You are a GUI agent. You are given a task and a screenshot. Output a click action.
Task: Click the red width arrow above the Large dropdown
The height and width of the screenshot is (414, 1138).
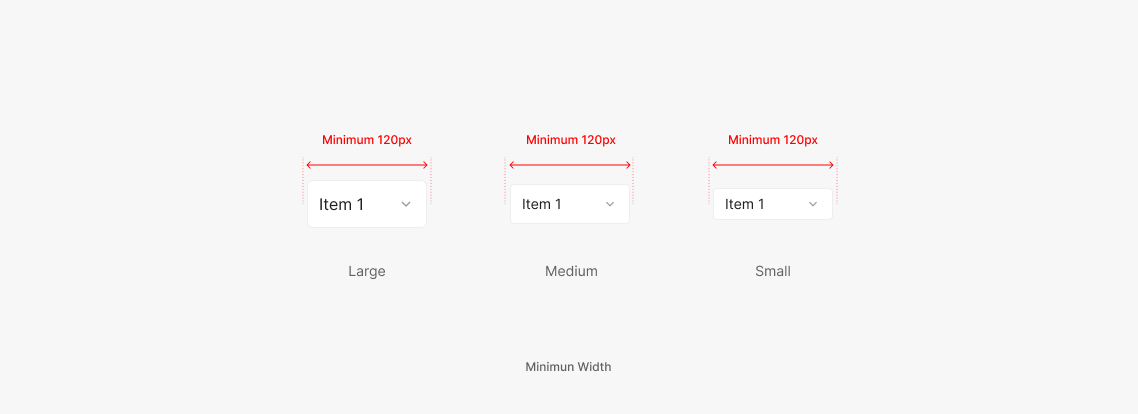[x=367, y=165]
